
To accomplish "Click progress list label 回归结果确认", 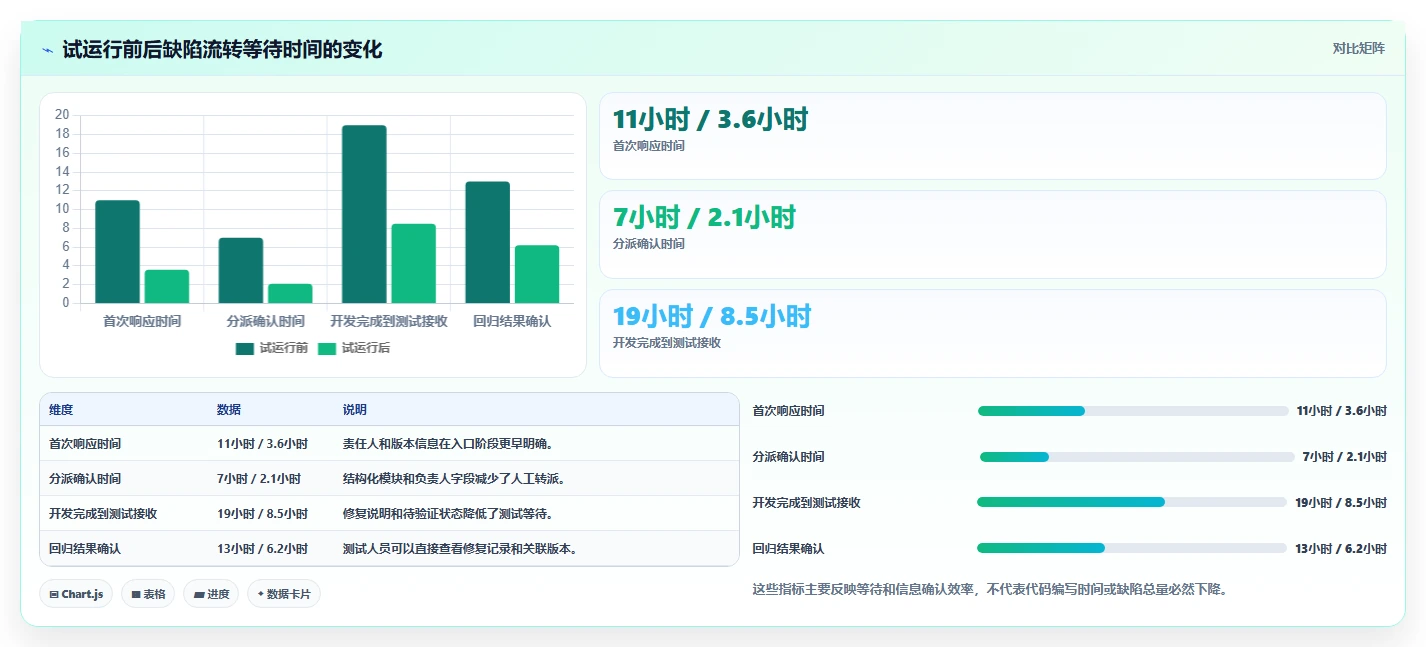I will pos(788,549).
